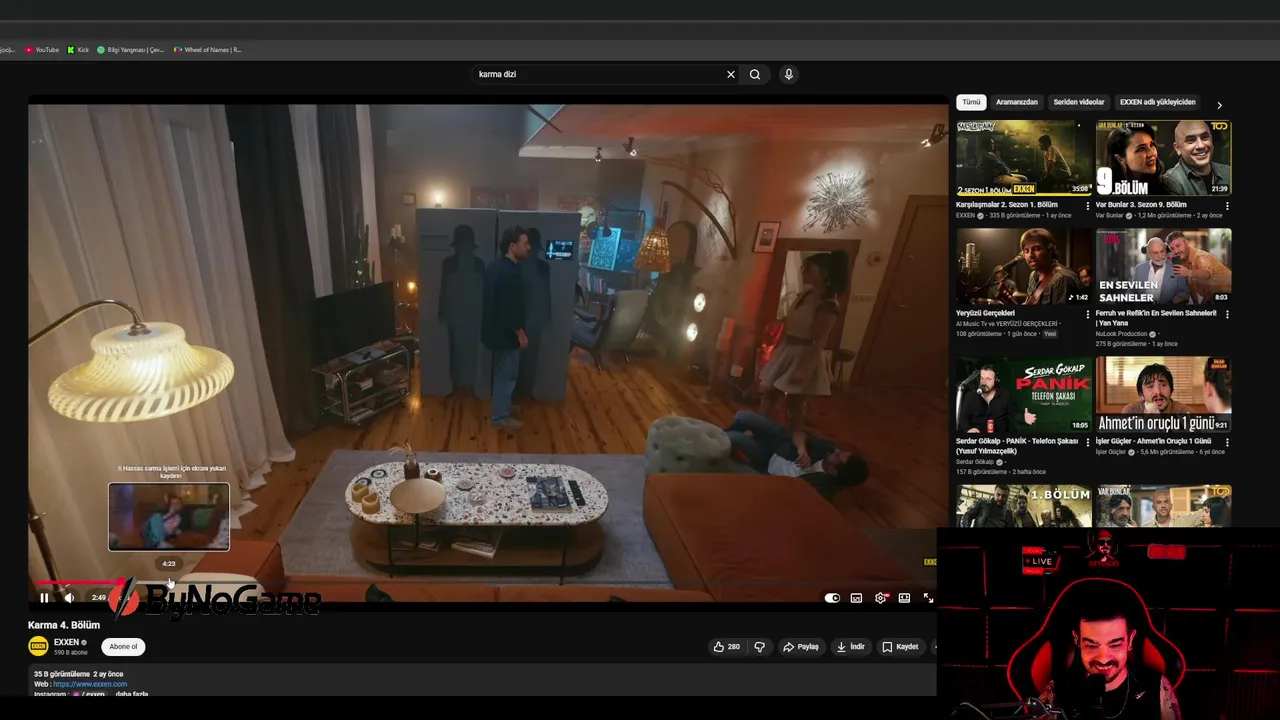Open Var Bunlar 9. Bölüm thumbnail
Screen dimensions: 1280x720
[1164, 158]
